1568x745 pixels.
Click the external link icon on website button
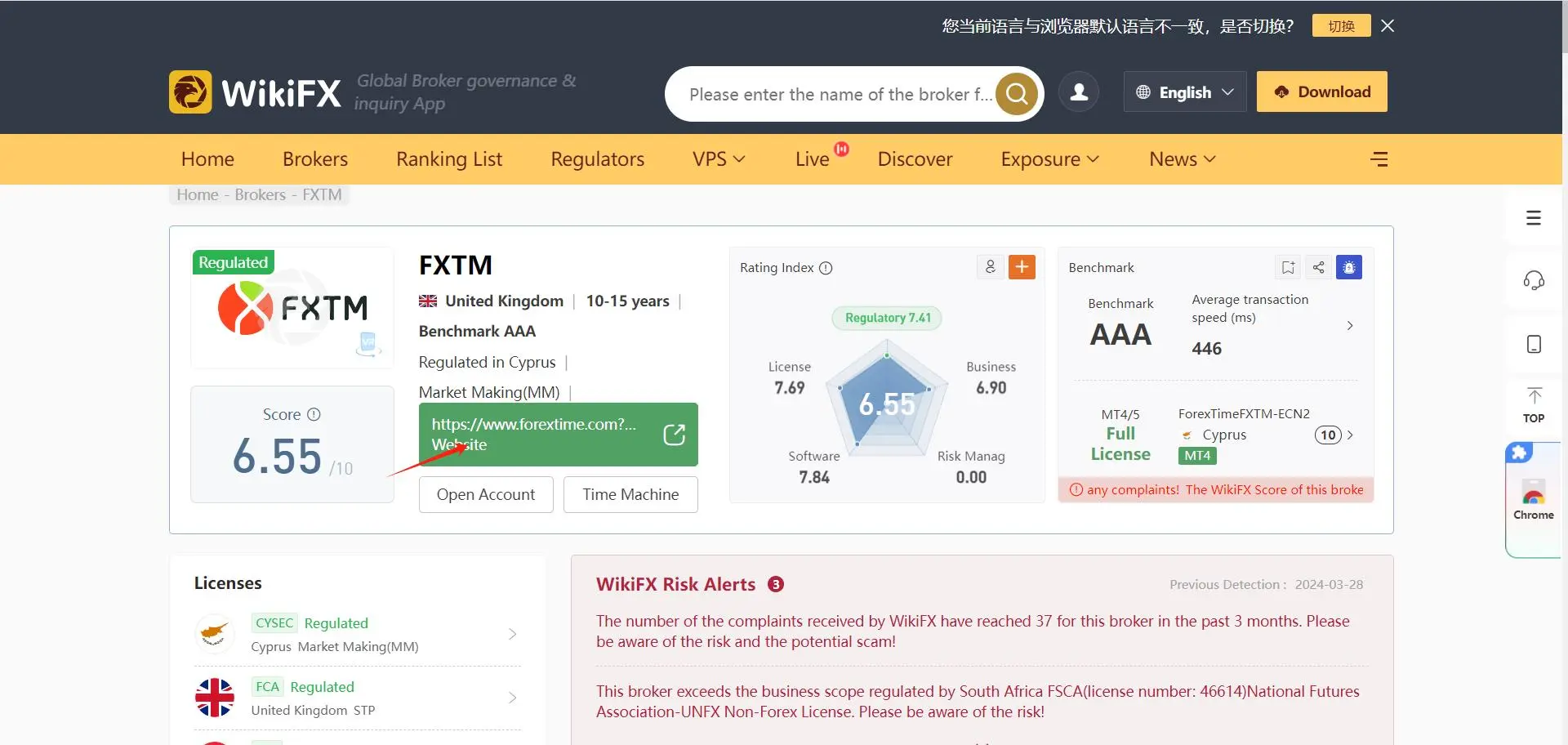(x=675, y=435)
